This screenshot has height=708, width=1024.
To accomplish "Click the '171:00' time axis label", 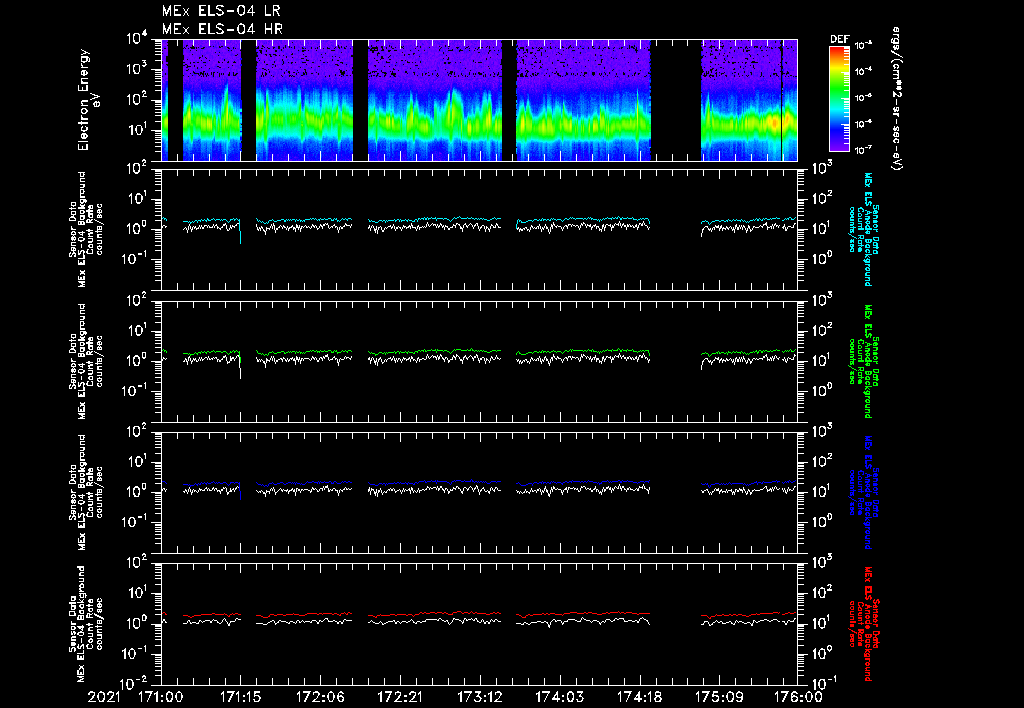I will point(161,697).
